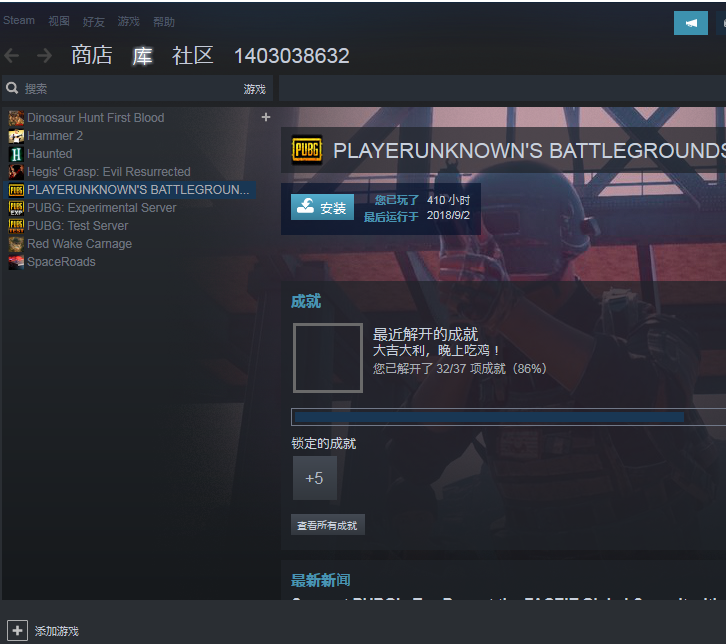
Task: Open the 好友 menu
Action: point(94,22)
